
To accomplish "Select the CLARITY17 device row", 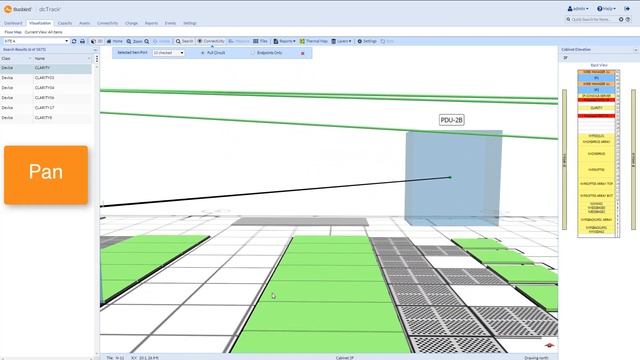I will [x=46, y=108].
